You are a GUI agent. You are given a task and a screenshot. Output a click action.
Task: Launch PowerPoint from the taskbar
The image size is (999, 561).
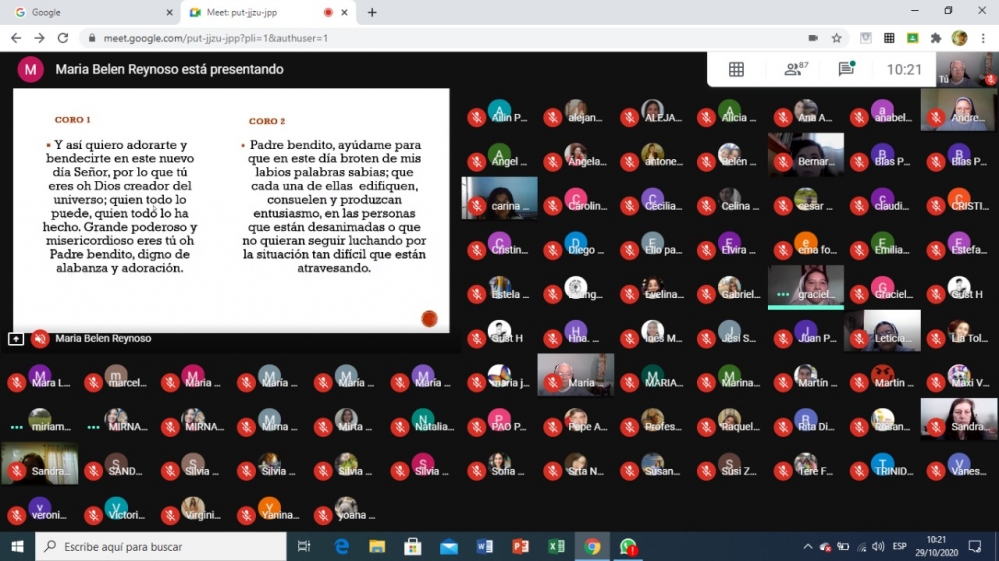point(520,547)
